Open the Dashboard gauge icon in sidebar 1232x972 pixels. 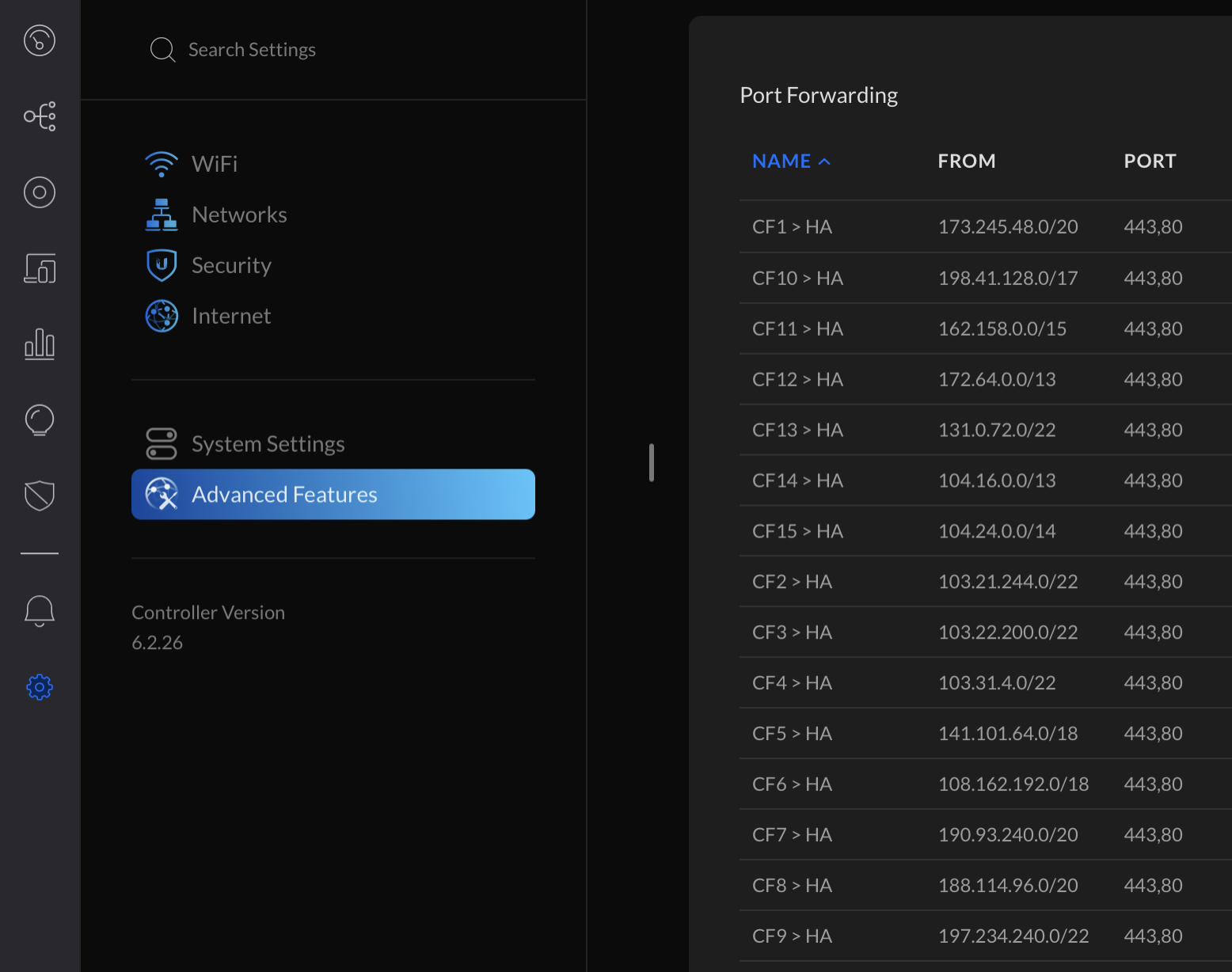click(40, 40)
